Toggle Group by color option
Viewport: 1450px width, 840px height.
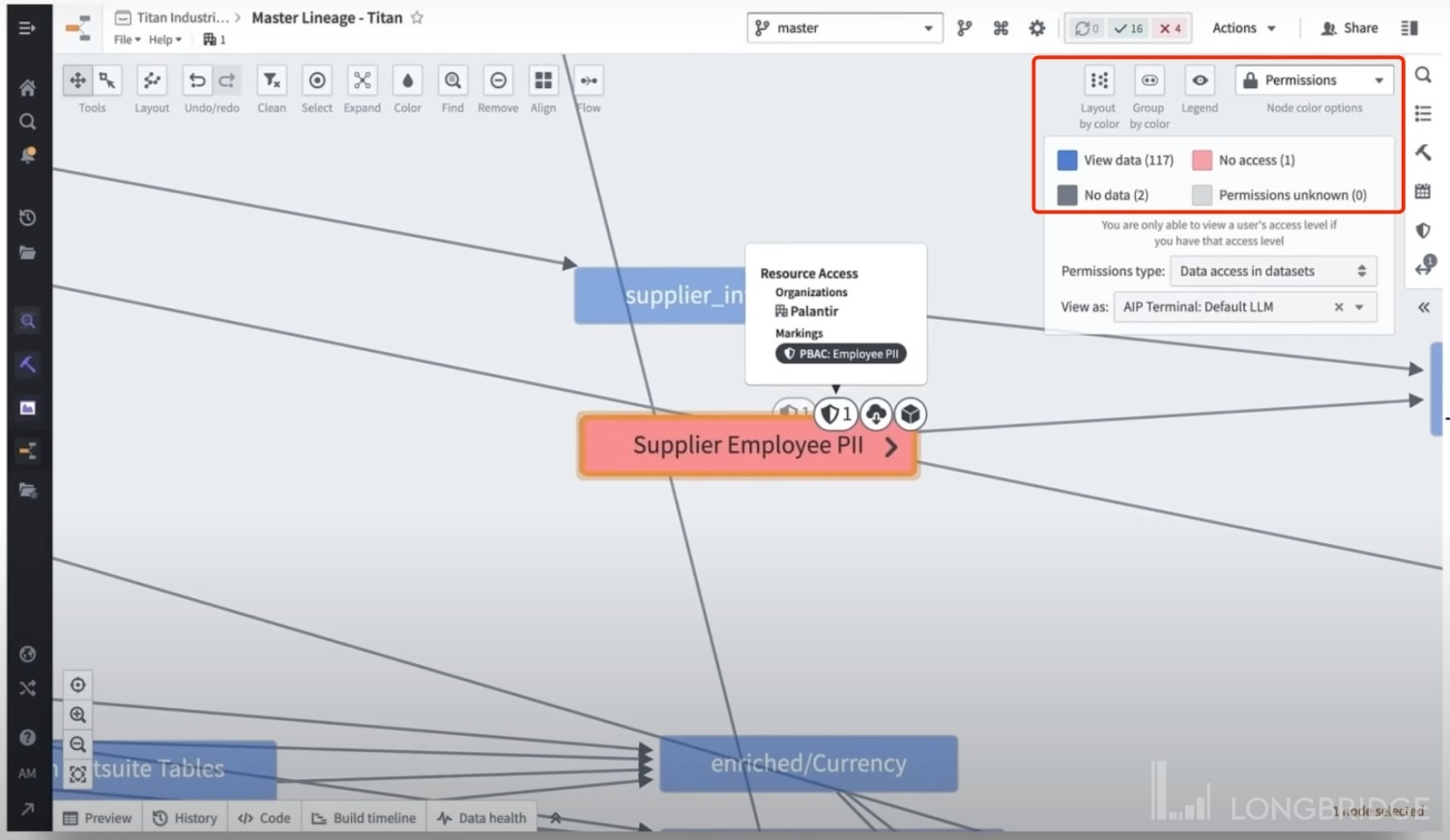[x=1149, y=80]
